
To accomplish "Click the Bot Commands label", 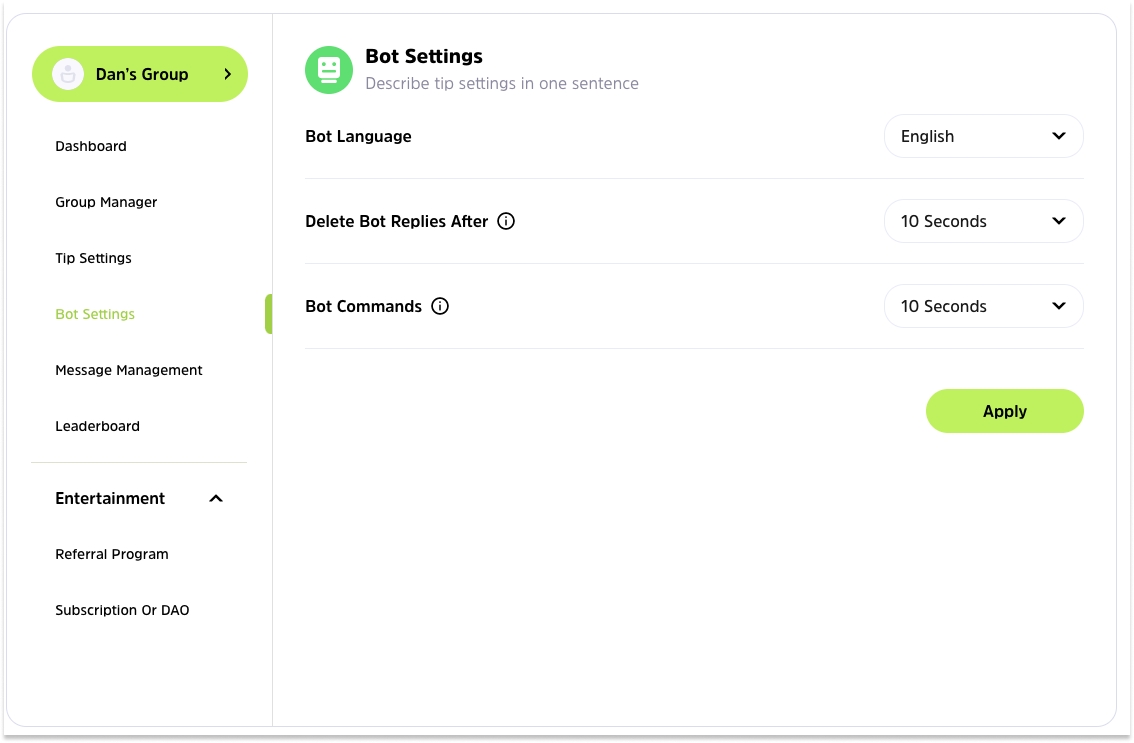I will click(x=363, y=306).
